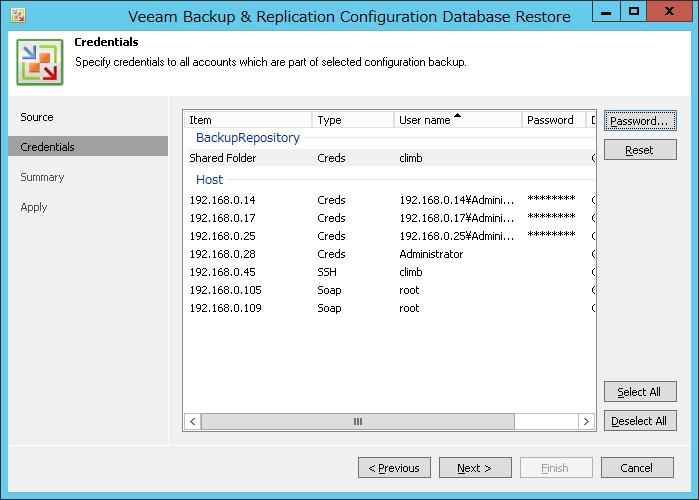Cancel the restore wizard
The image size is (699, 500).
click(637, 468)
